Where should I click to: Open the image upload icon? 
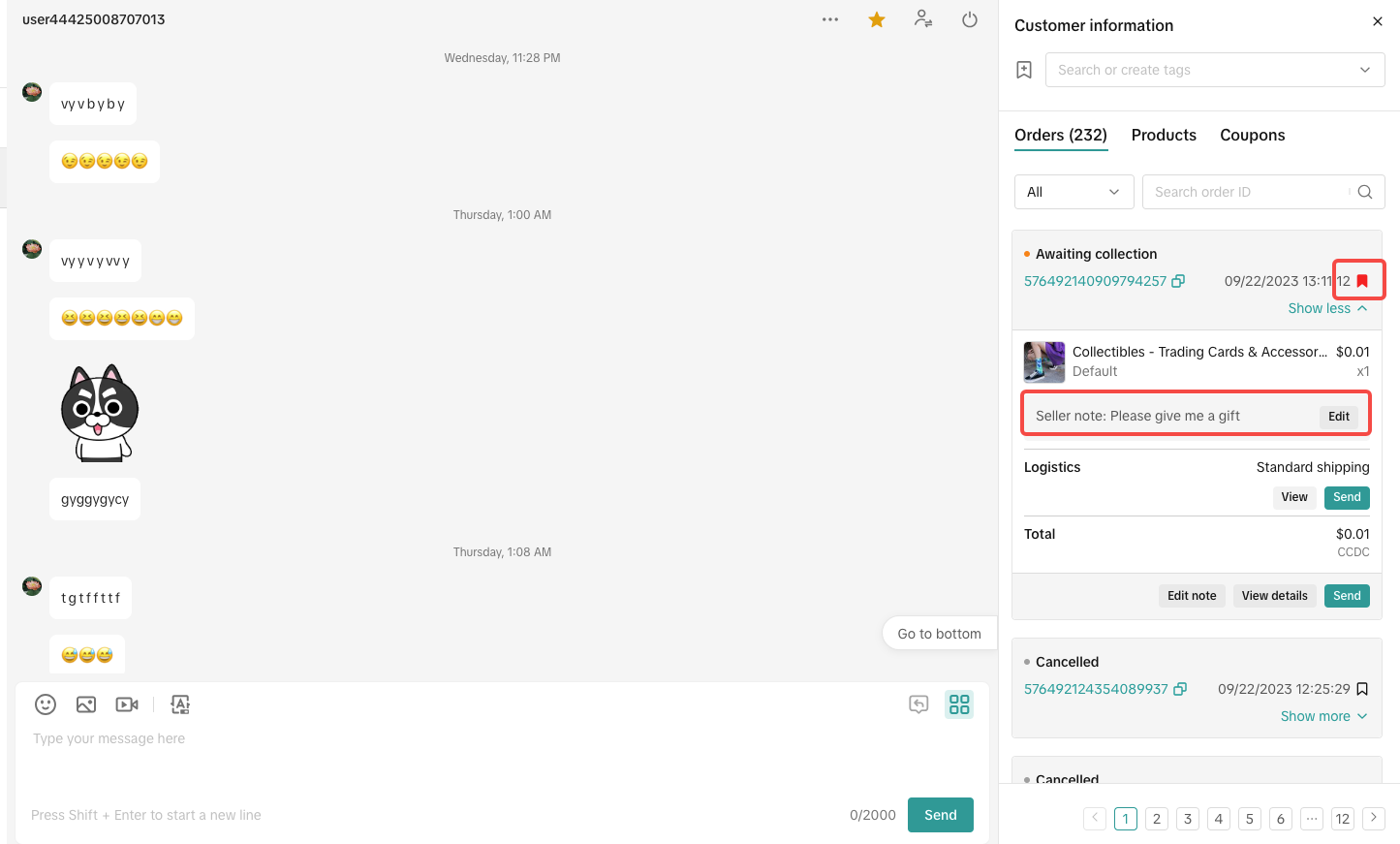tap(86, 704)
